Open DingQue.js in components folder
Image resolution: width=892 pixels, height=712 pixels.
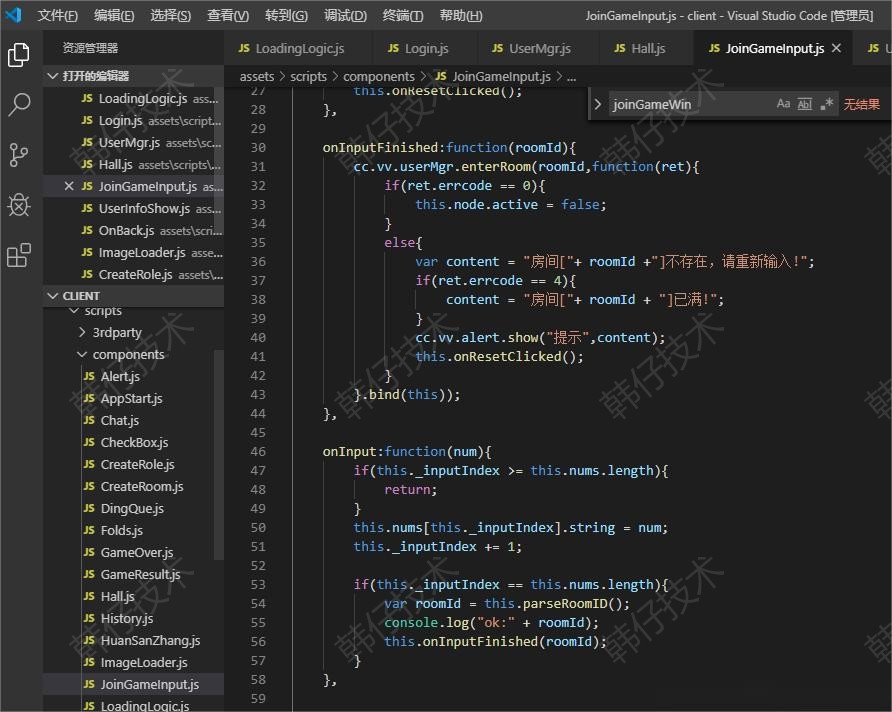[133, 508]
